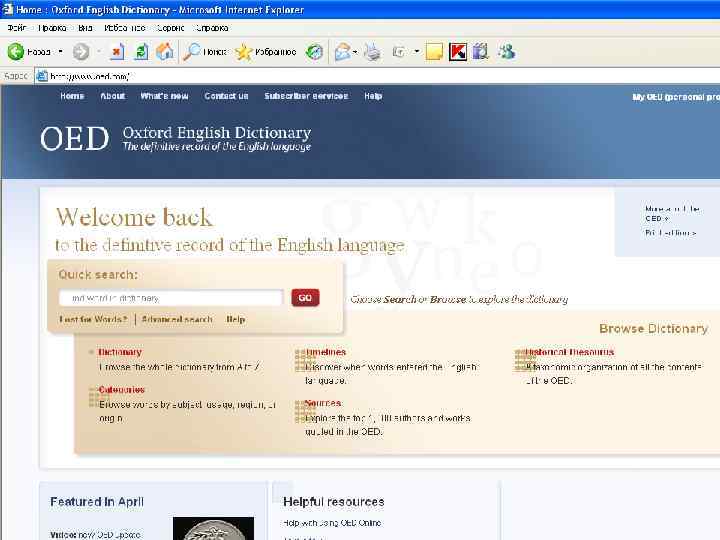Viewport: 720px width, 540px height.
Task: Open the About link in OED navigation
Action: (x=112, y=96)
